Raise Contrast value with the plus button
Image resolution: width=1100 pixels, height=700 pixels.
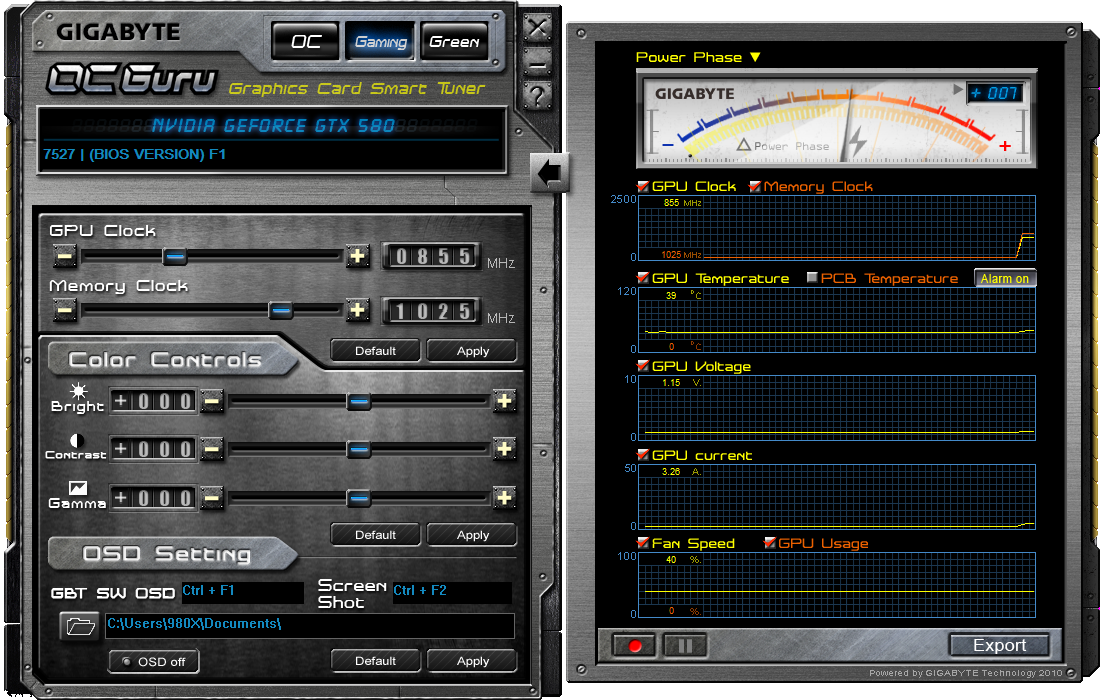pos(504,449)
